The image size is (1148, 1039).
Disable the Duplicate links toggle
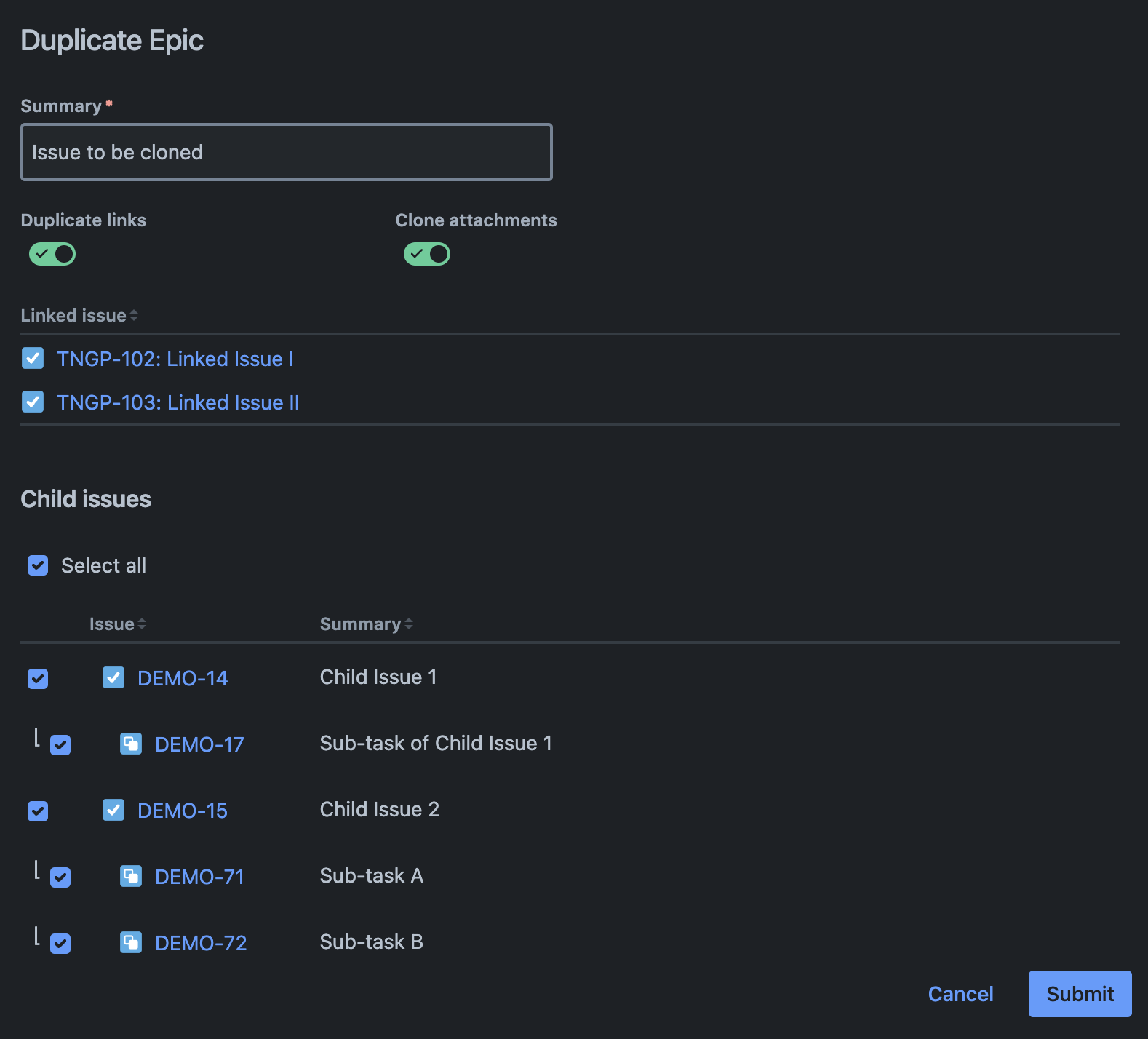pyautogui.click(x=52, y=254)
